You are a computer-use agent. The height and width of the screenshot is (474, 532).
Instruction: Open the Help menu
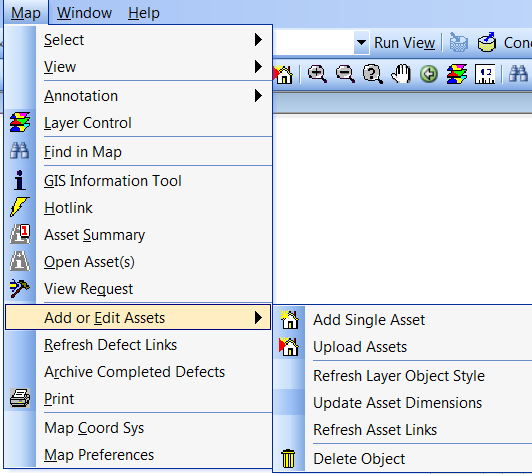(x=144, y=13)
